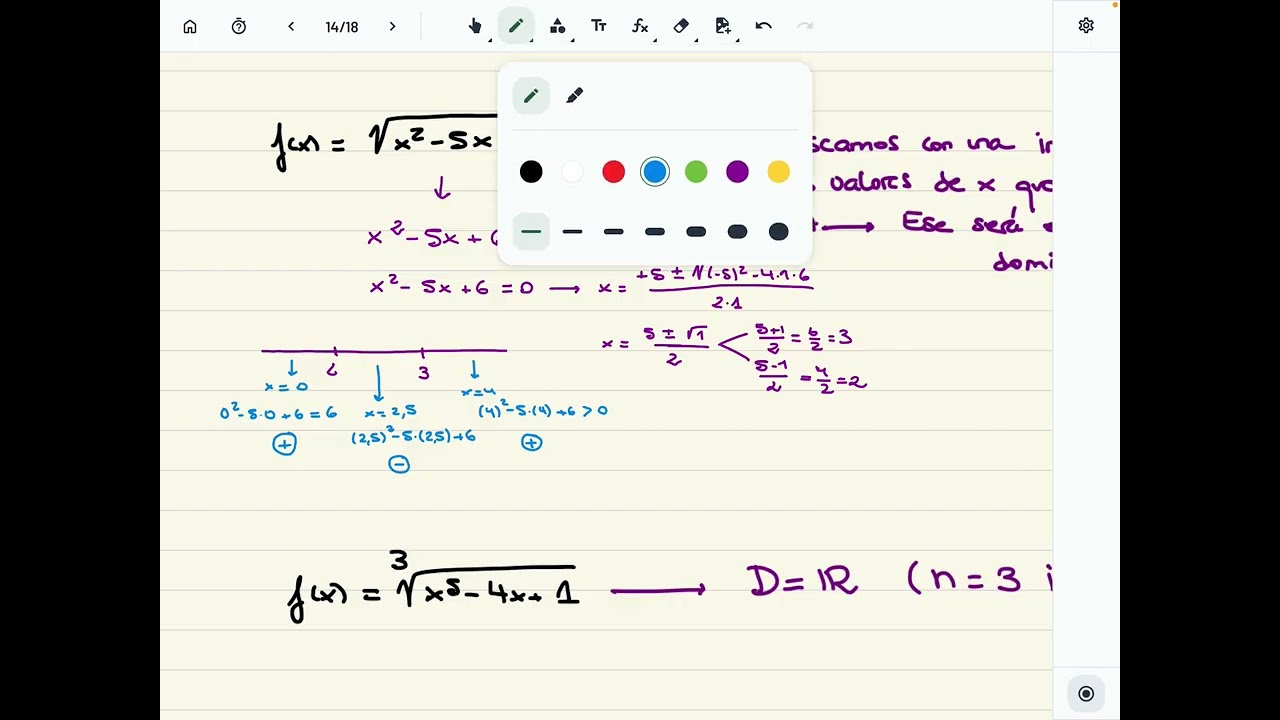This screenshot has height=720, width=1280.
Task: Select the eraser tool
Action: (681, 26)
